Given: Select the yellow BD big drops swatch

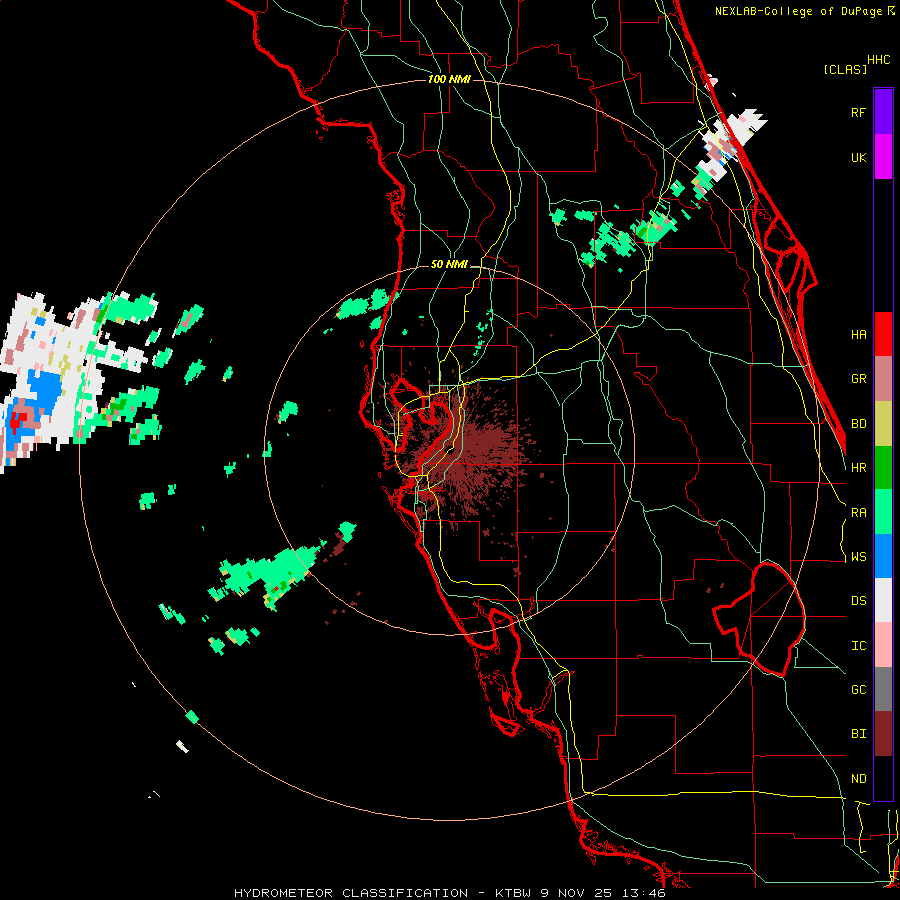Looking at the screenshot, I should click(883, 424).
